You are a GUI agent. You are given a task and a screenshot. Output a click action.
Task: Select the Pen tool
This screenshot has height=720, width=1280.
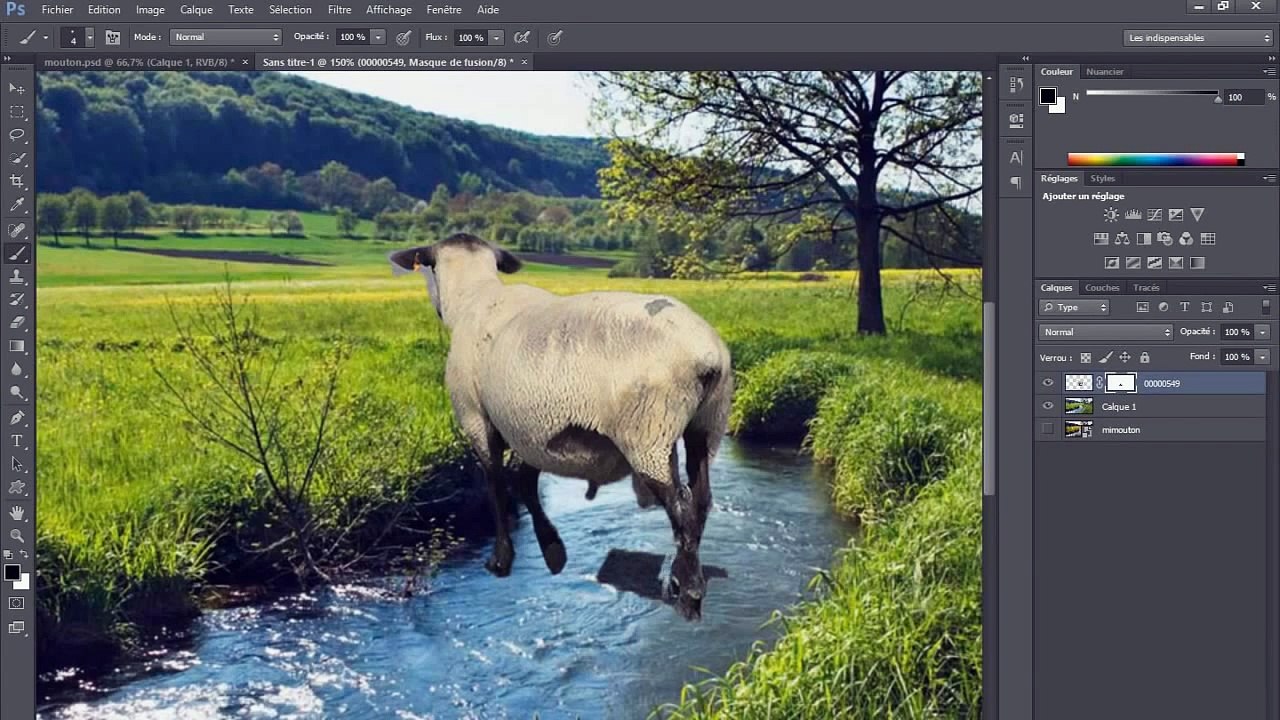[x=17, y=417]
